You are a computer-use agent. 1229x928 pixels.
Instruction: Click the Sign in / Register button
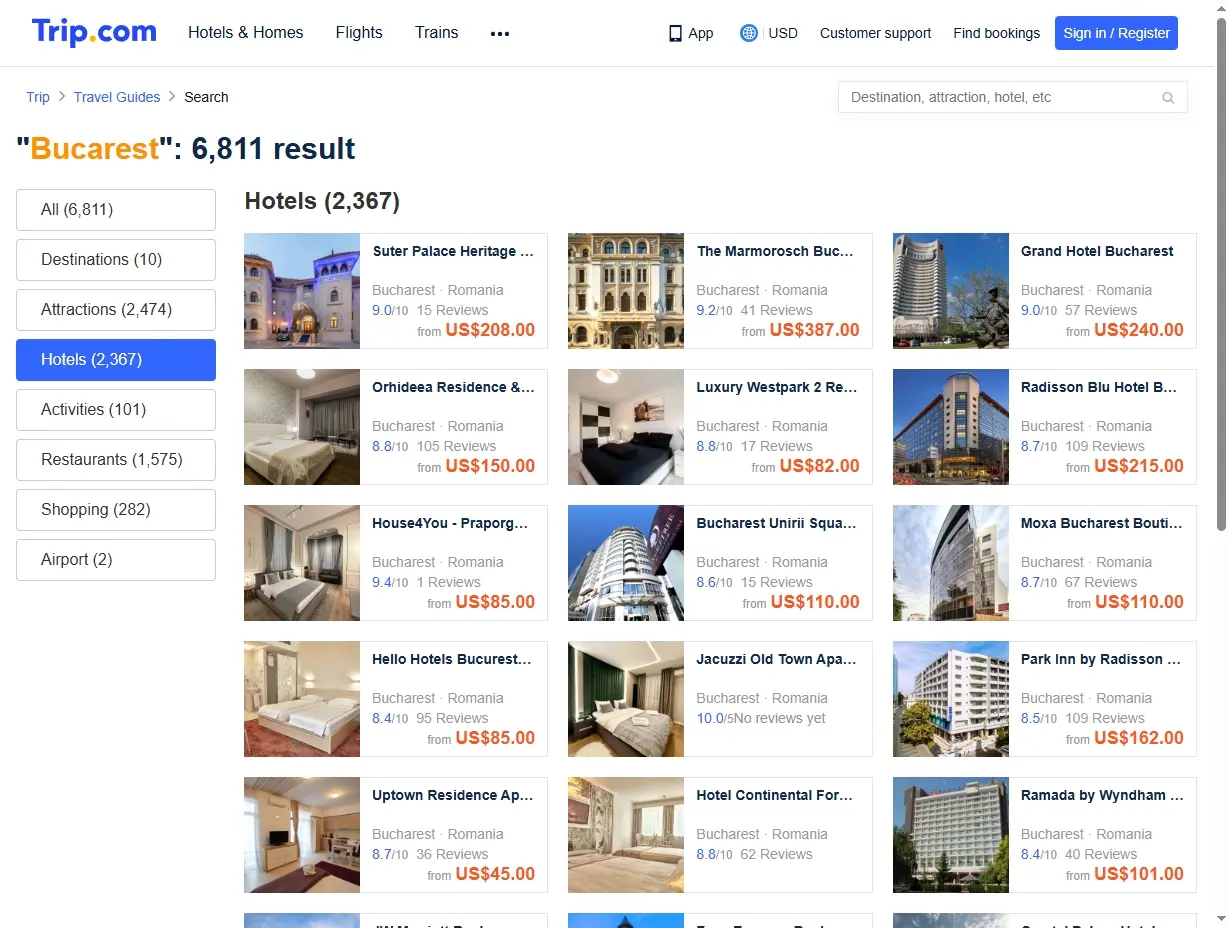pos(1116,33)
